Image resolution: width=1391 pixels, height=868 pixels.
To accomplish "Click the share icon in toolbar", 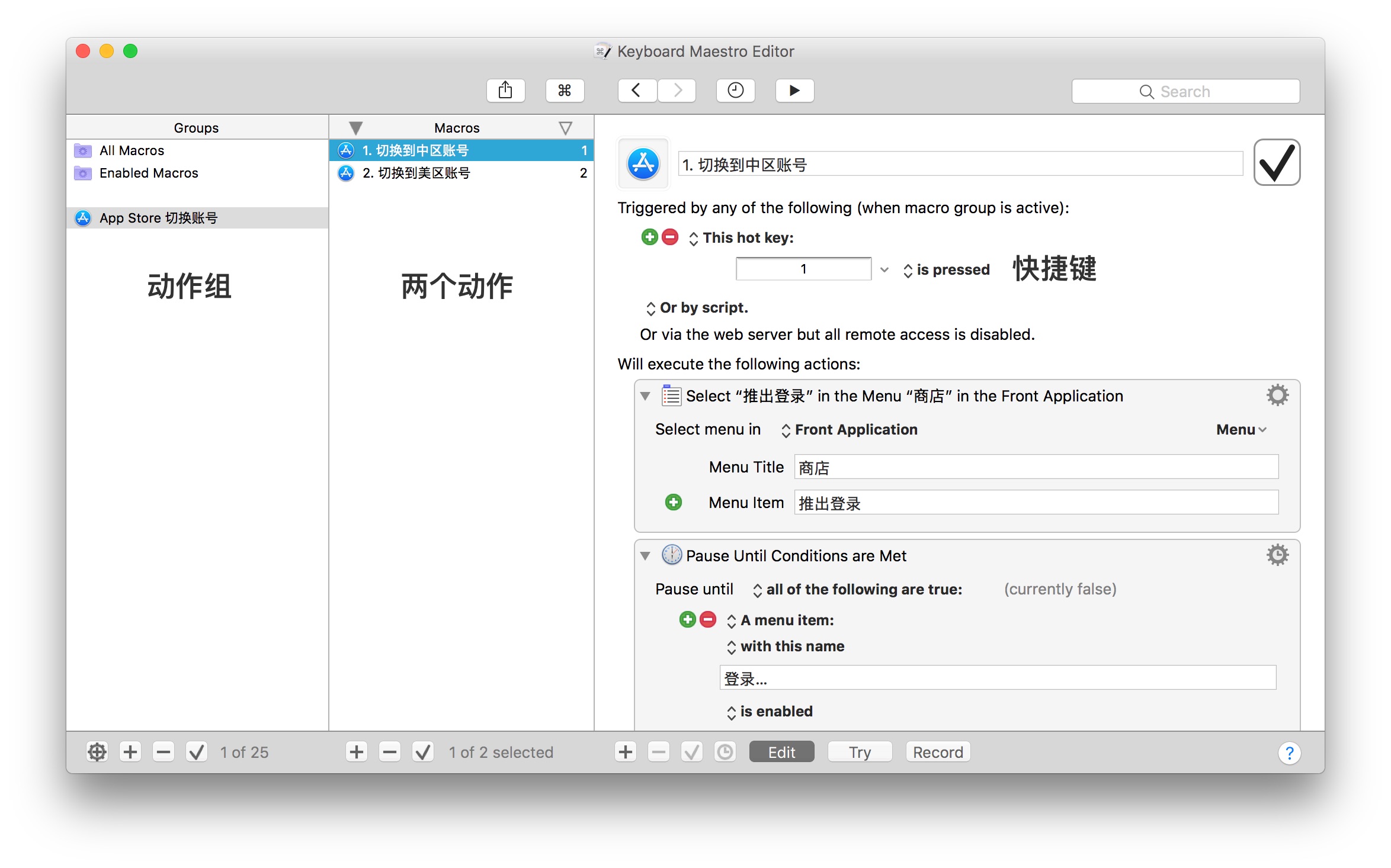I will [x=505, y=91].
